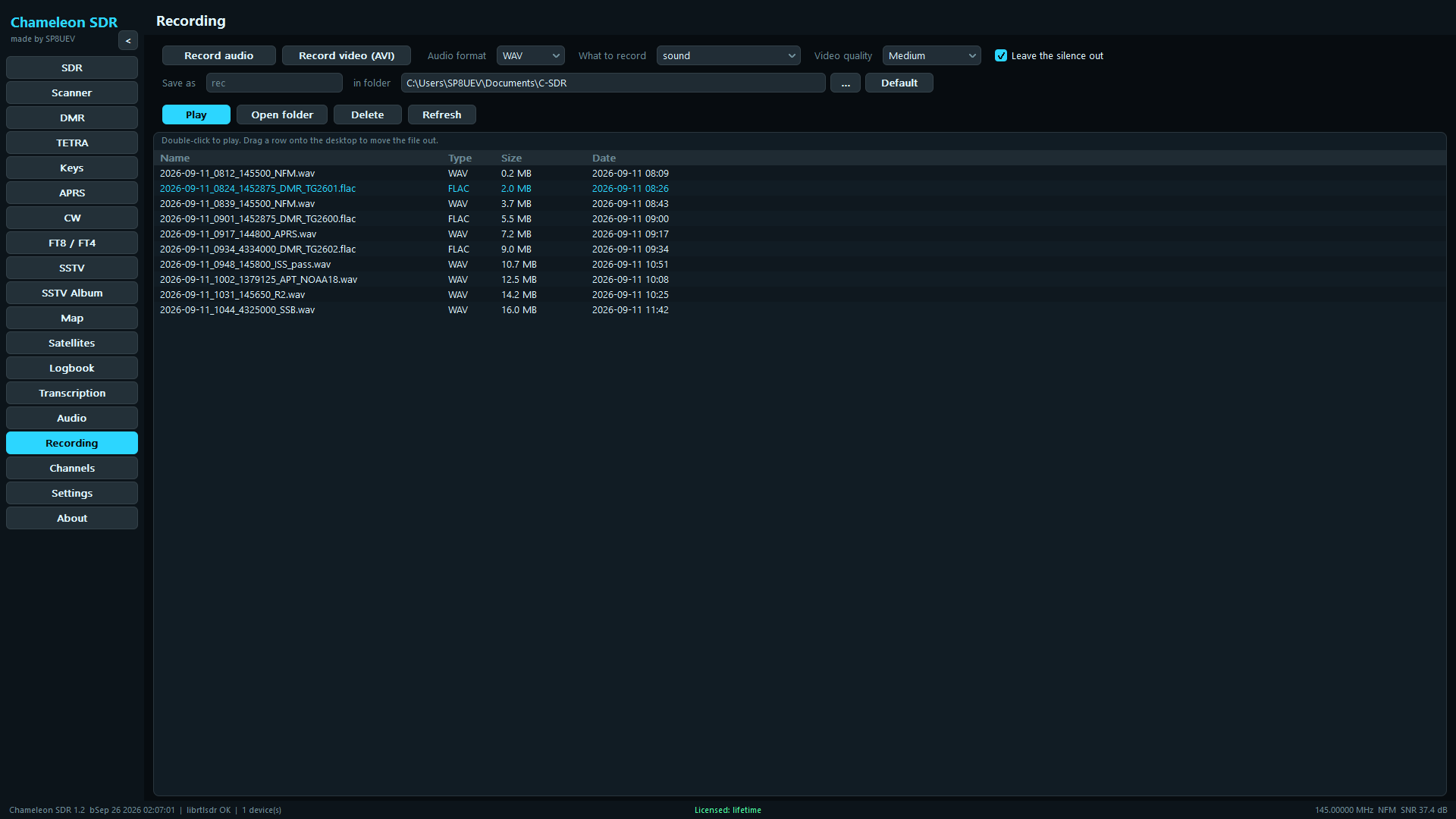Open the Video quality dropdown

point(931,56)
